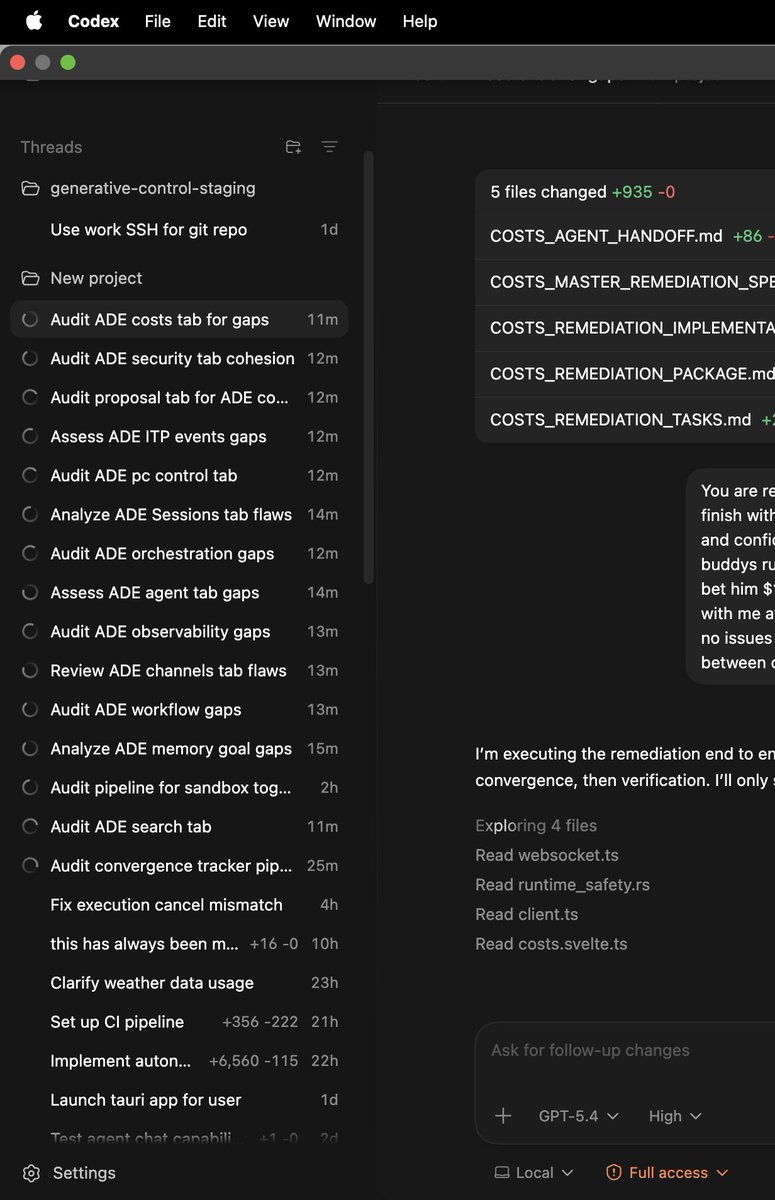
Task: Click the Settings gear icon
Action: (31, 1173)
